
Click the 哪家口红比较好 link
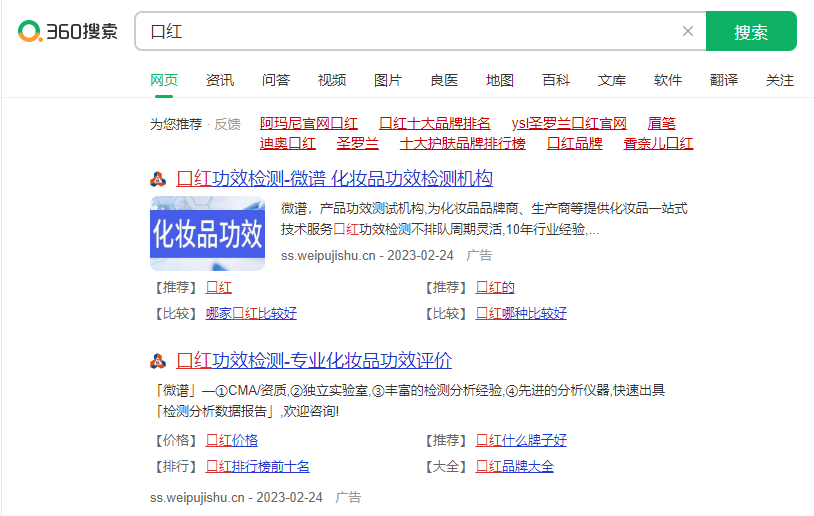coord(251,314)
